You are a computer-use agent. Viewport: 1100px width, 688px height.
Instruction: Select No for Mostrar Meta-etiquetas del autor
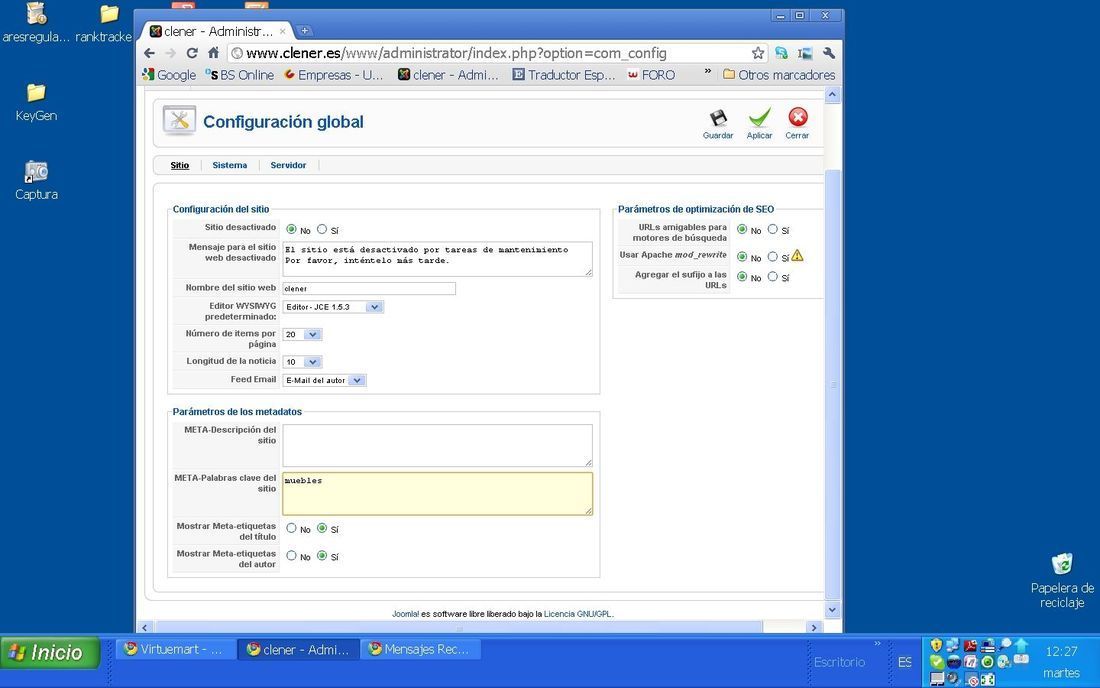click(291, 555)
